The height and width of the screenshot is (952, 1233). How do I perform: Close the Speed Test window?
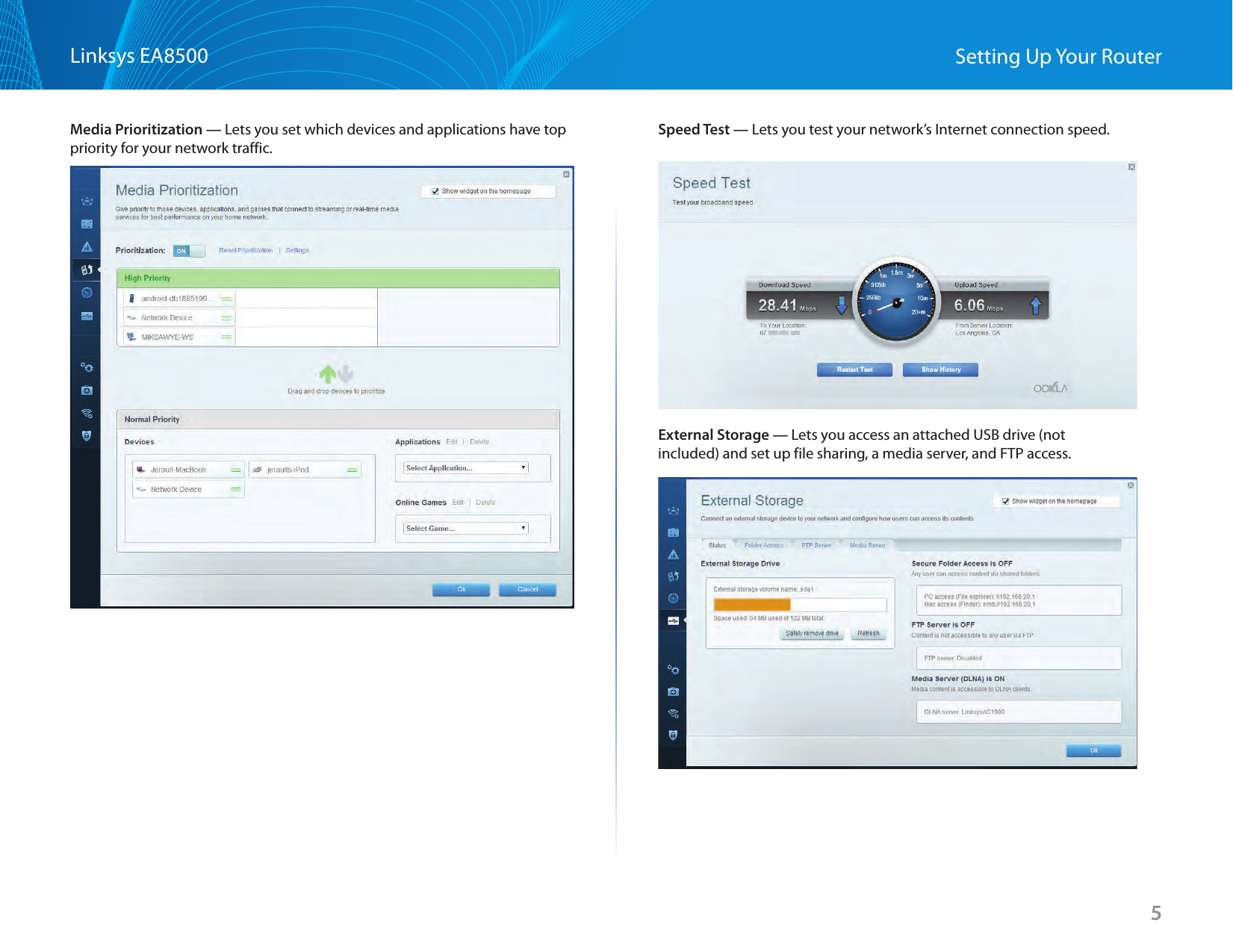[1131, 167]
